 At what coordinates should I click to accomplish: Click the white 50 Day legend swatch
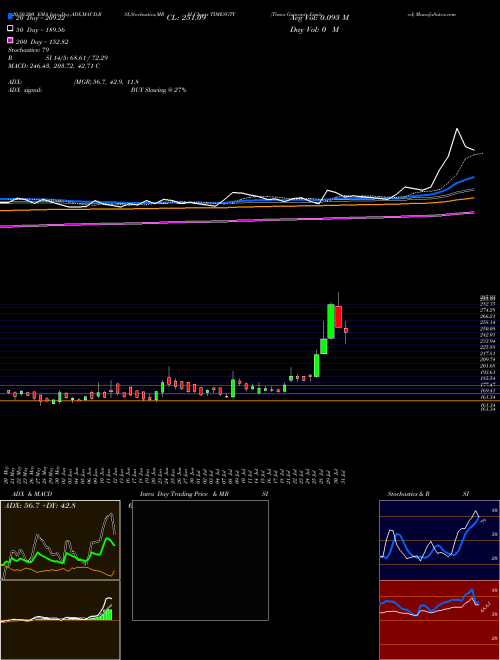(x=10, y=29)
